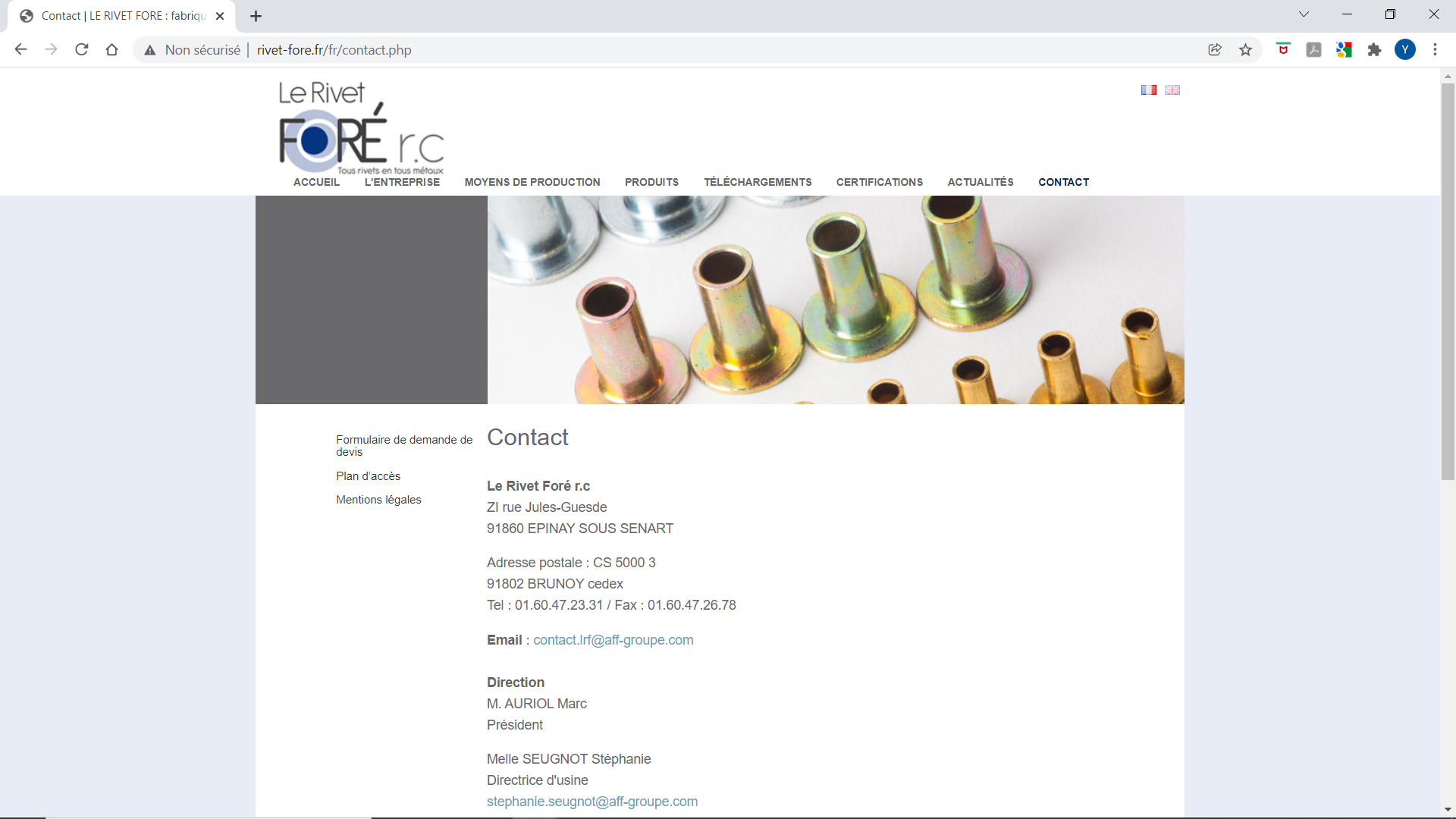Open the profile avatar Y
The image size is (1456, 819).
[1404, 50]
